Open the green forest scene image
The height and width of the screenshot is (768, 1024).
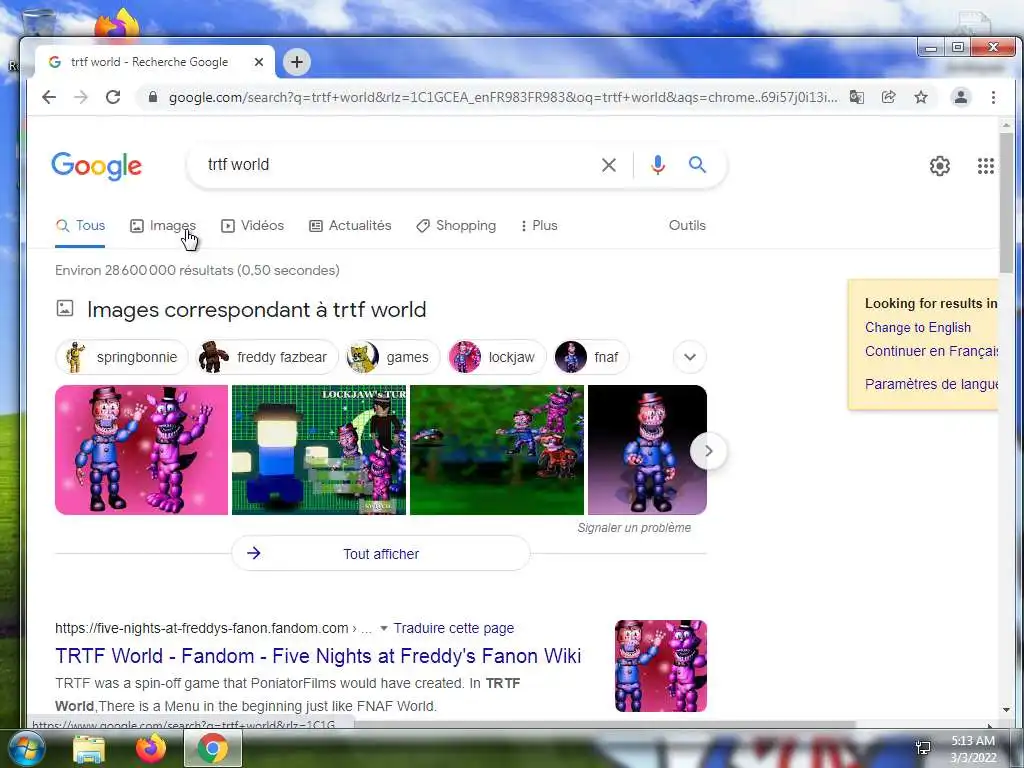click(x=497, y=450)
